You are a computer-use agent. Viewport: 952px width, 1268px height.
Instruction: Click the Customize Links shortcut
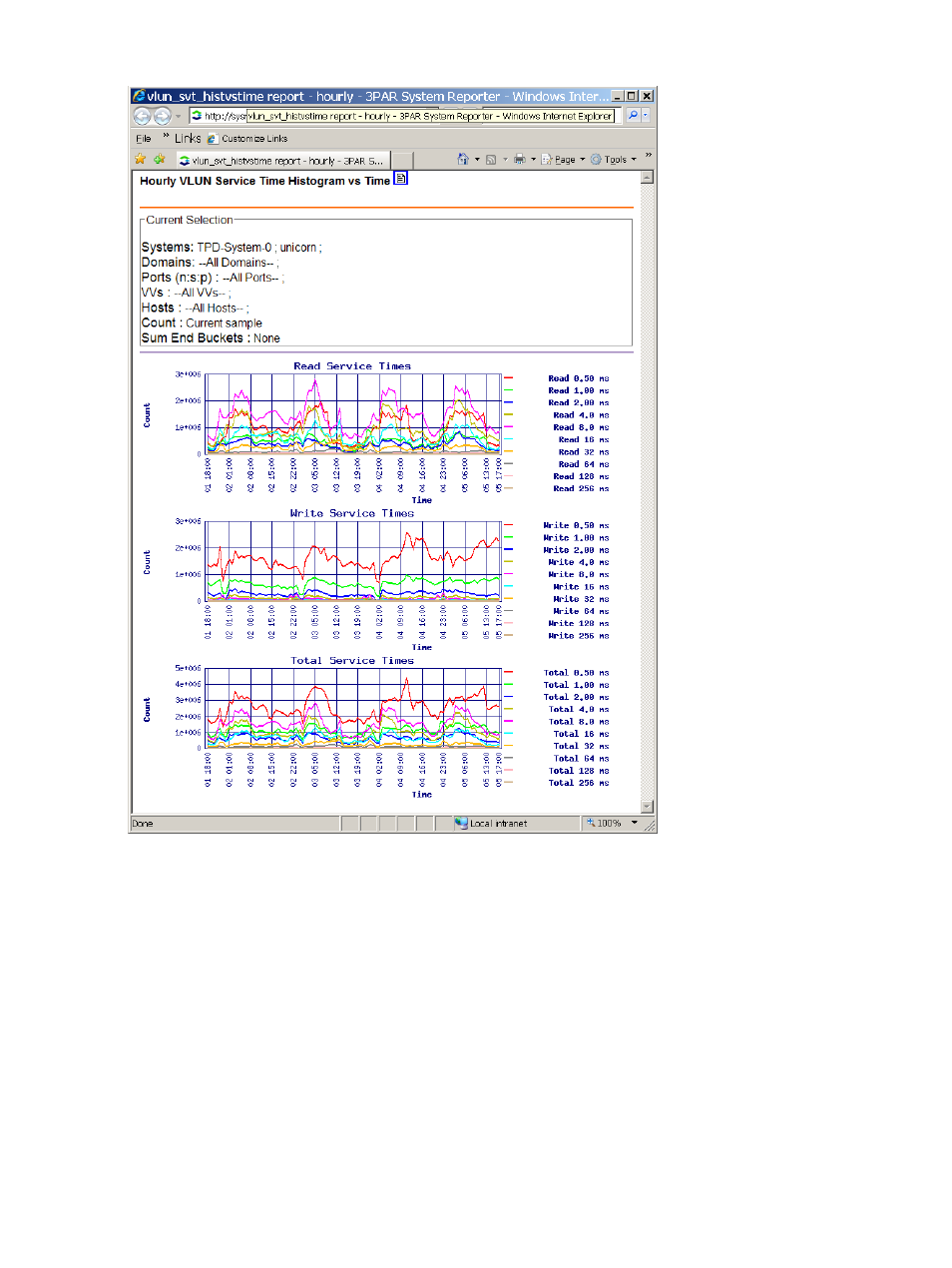tap(248, 139)
